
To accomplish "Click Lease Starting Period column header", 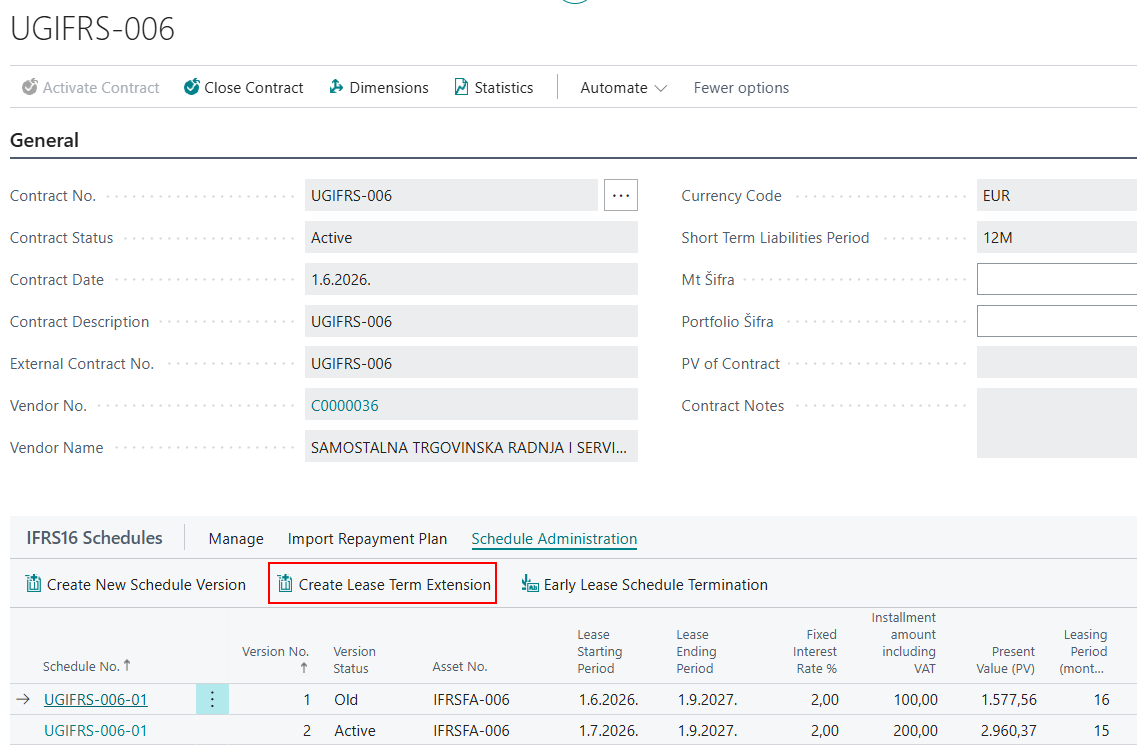I will 600,651.
